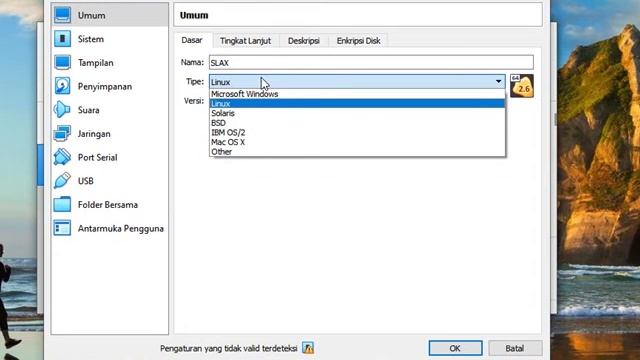Open the Jaringan network icon
This screenshot has height=360, width=640.
coord(62,133)
